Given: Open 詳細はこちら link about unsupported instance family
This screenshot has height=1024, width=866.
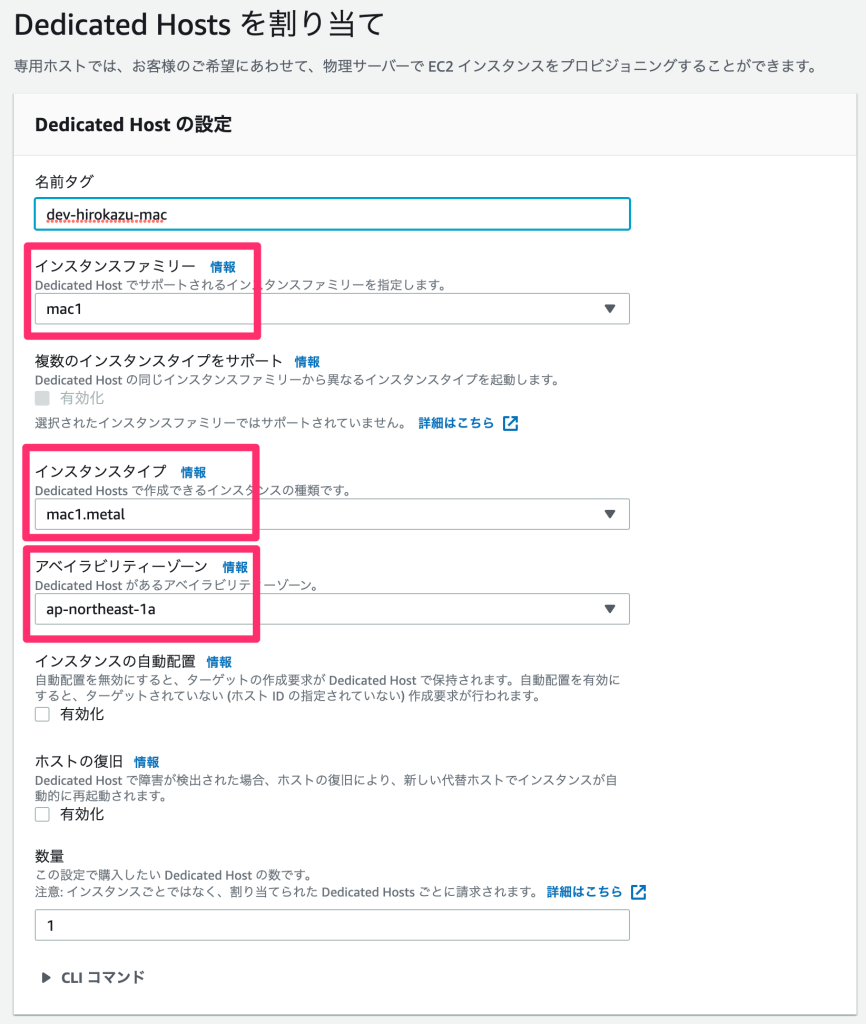Looking at the screenshot, I should coord(456,423).
